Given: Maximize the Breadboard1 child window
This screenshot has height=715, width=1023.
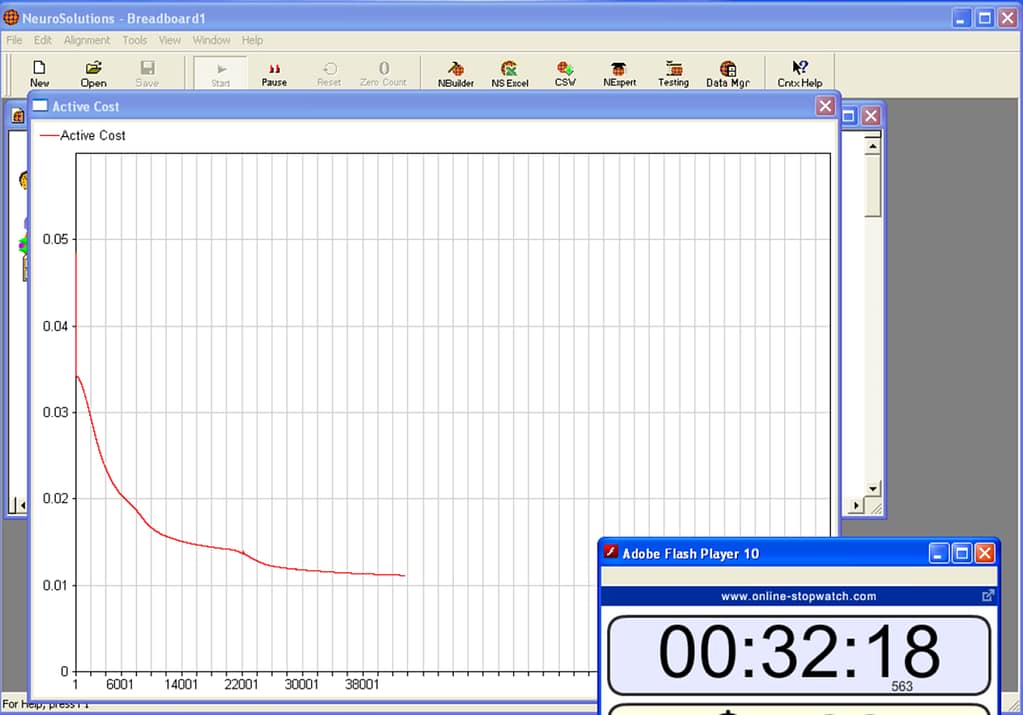Looking at the screenshot, I should (848, 116).
